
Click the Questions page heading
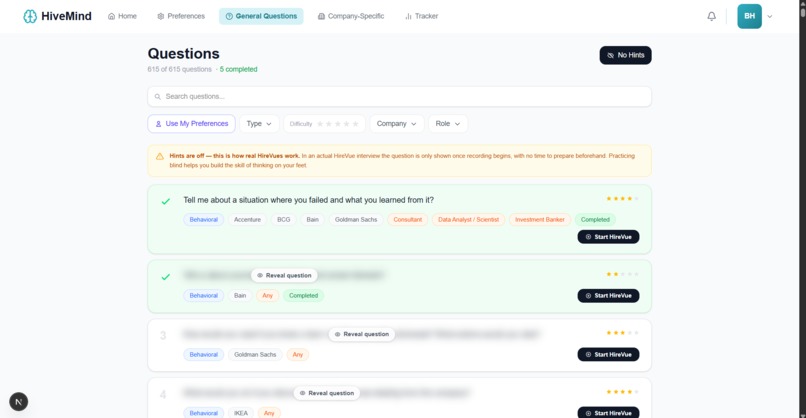pyautogui.click(x=184, y=53)
